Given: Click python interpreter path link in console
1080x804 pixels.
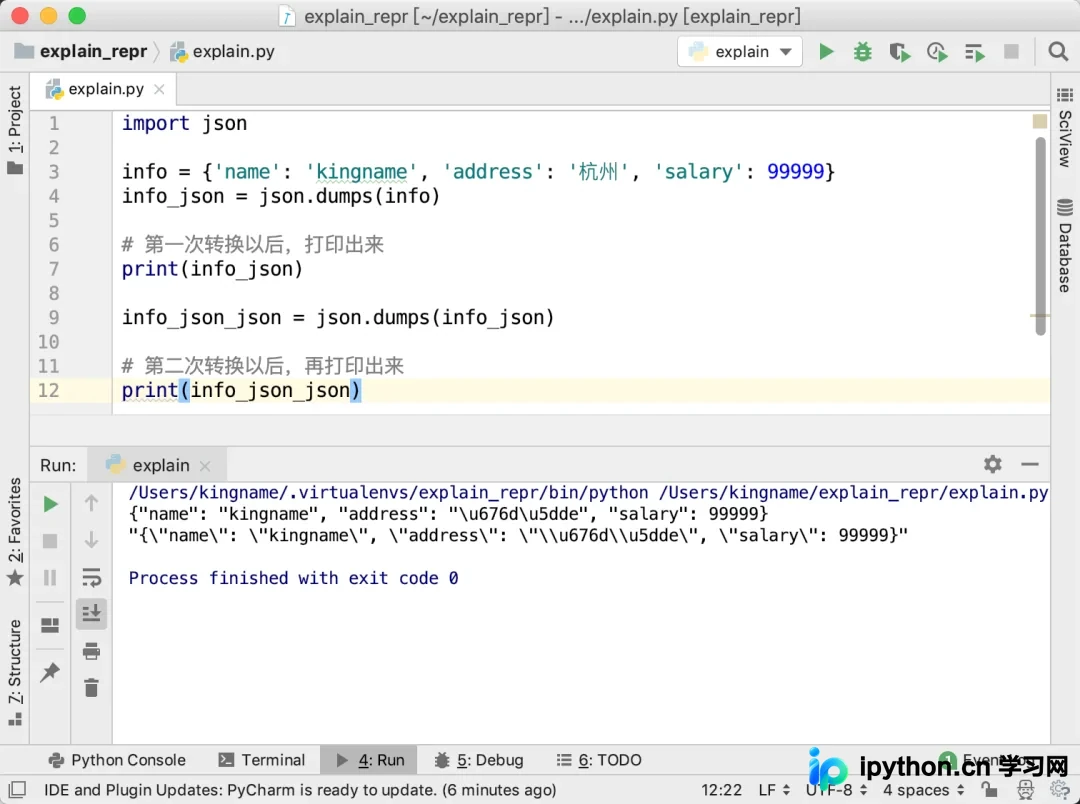Looking at the screenshot, I should point(388,493).
